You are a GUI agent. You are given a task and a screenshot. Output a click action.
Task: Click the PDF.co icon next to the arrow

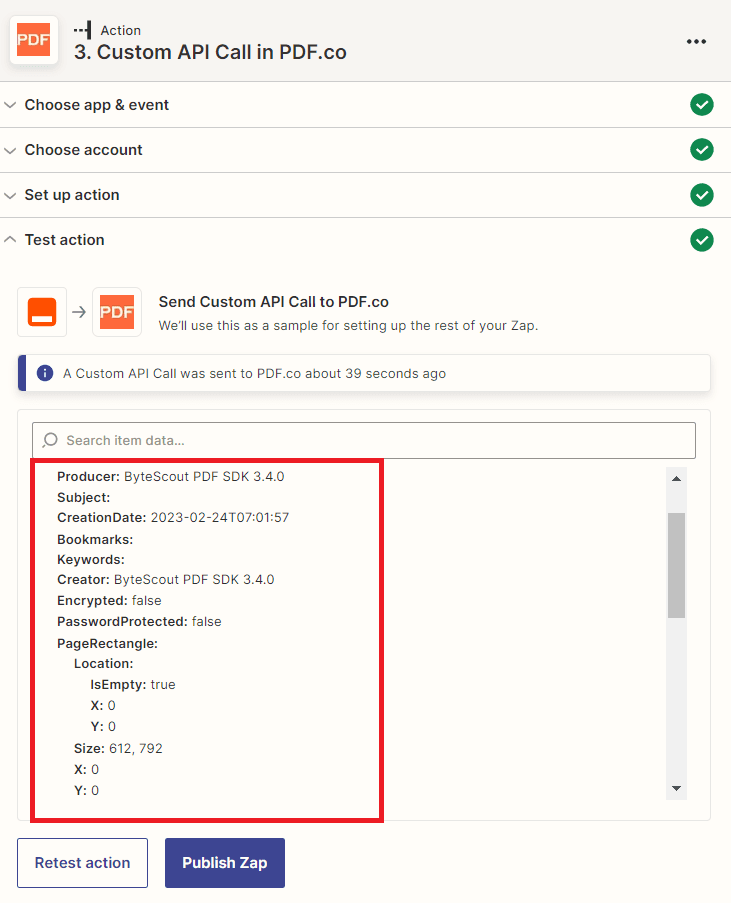tap(117, 312)
